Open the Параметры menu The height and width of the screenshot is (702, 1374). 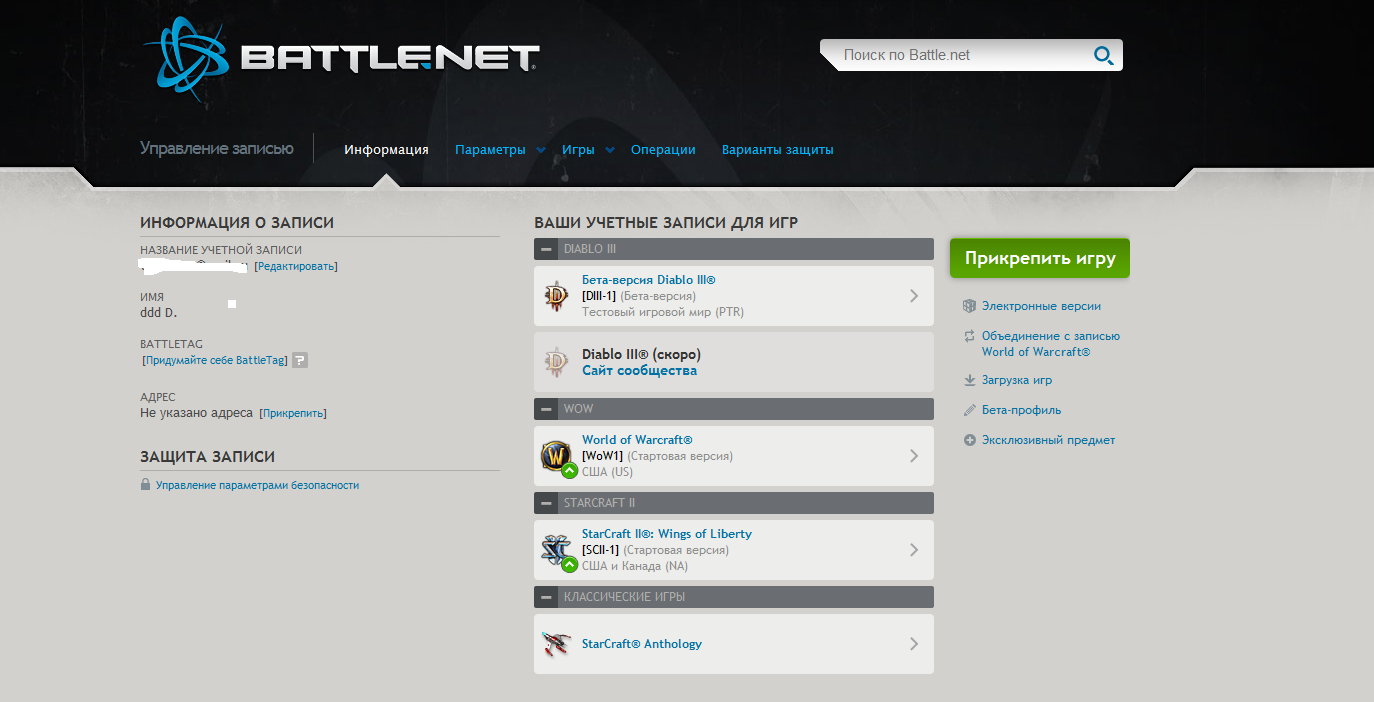click(x=490, y=150)
